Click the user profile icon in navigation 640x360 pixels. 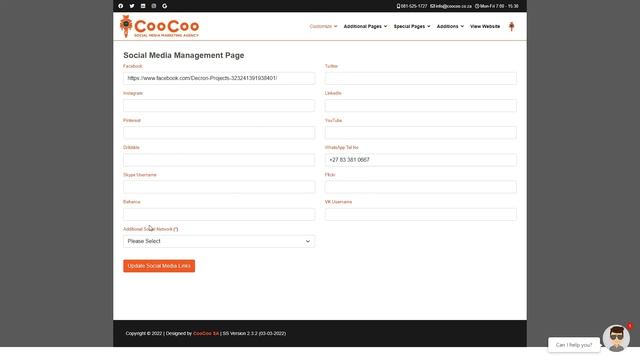coord(511,27)
